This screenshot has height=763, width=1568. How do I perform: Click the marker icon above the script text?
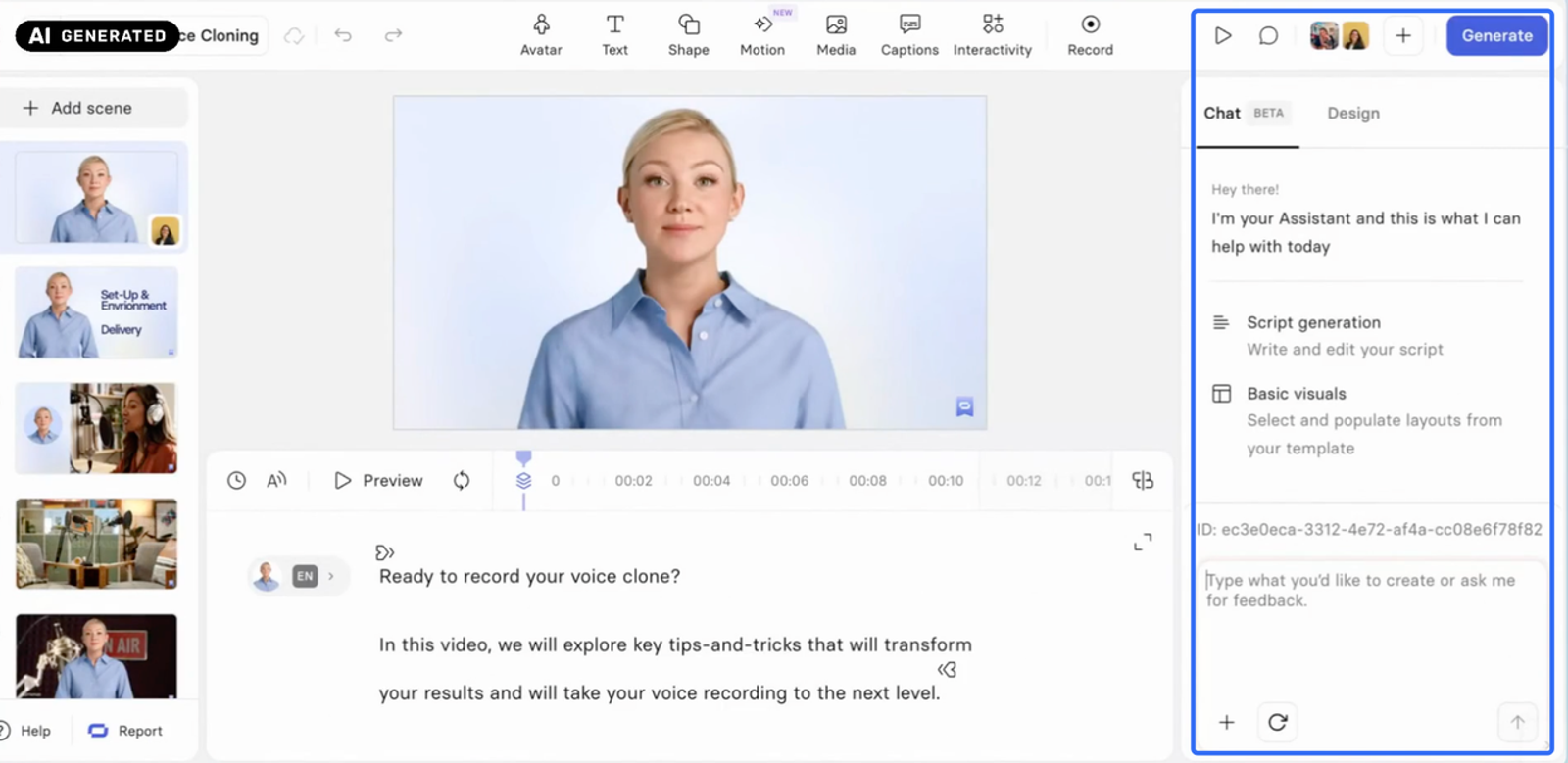384,552
